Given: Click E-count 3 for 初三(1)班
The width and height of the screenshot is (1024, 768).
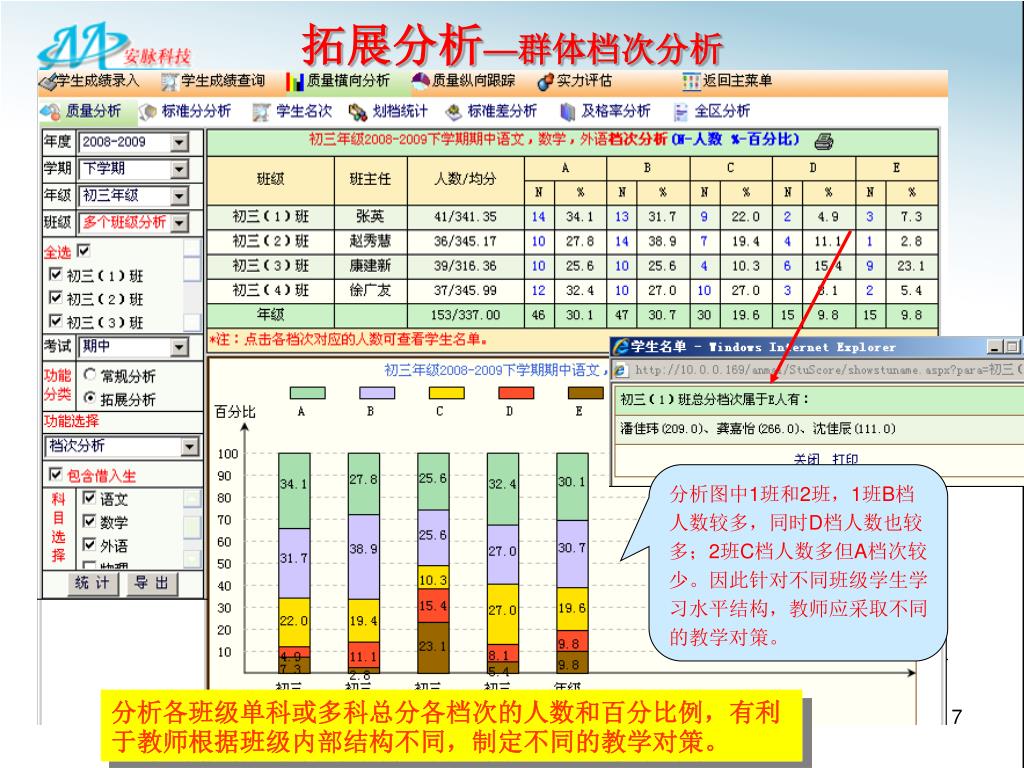Looking at the screenshot, I should pos(869,217).
